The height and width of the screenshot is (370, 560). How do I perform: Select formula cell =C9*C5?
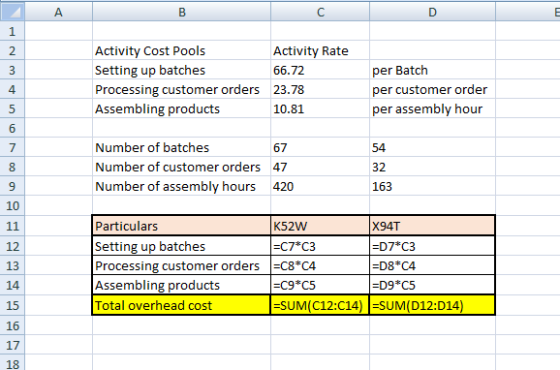coord(320,285)
